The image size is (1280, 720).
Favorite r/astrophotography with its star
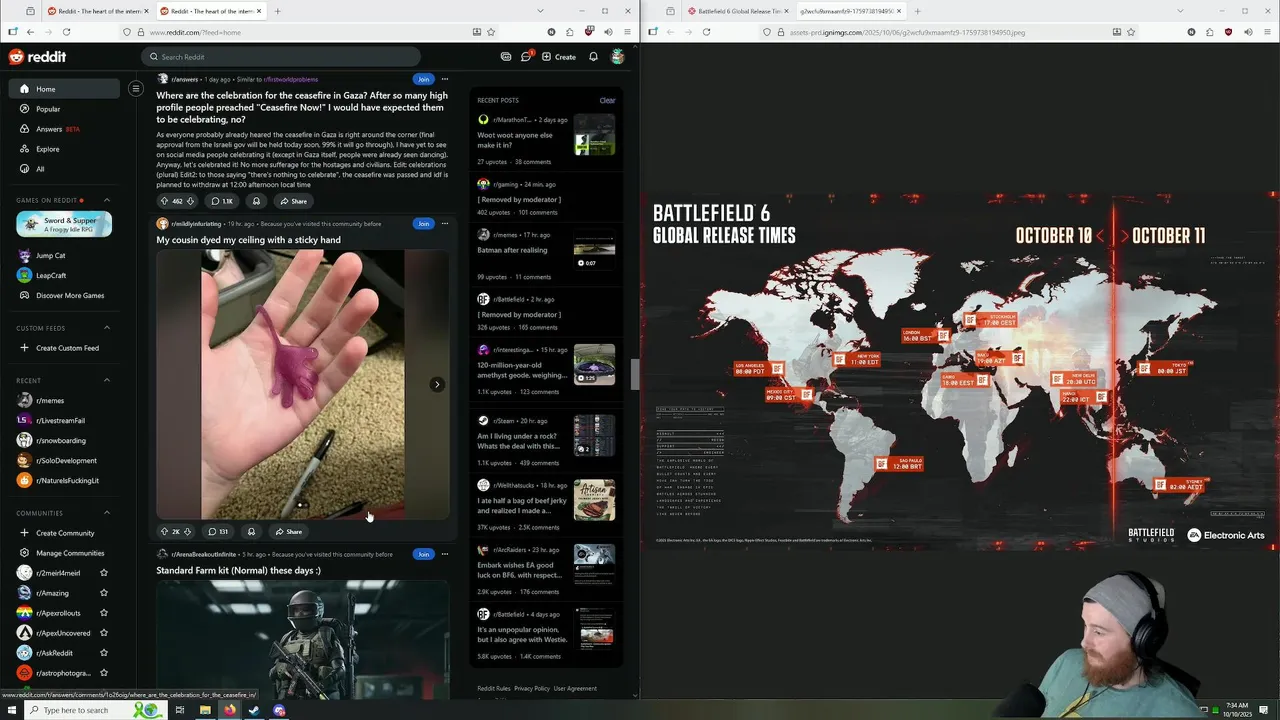tap(104, 673)
